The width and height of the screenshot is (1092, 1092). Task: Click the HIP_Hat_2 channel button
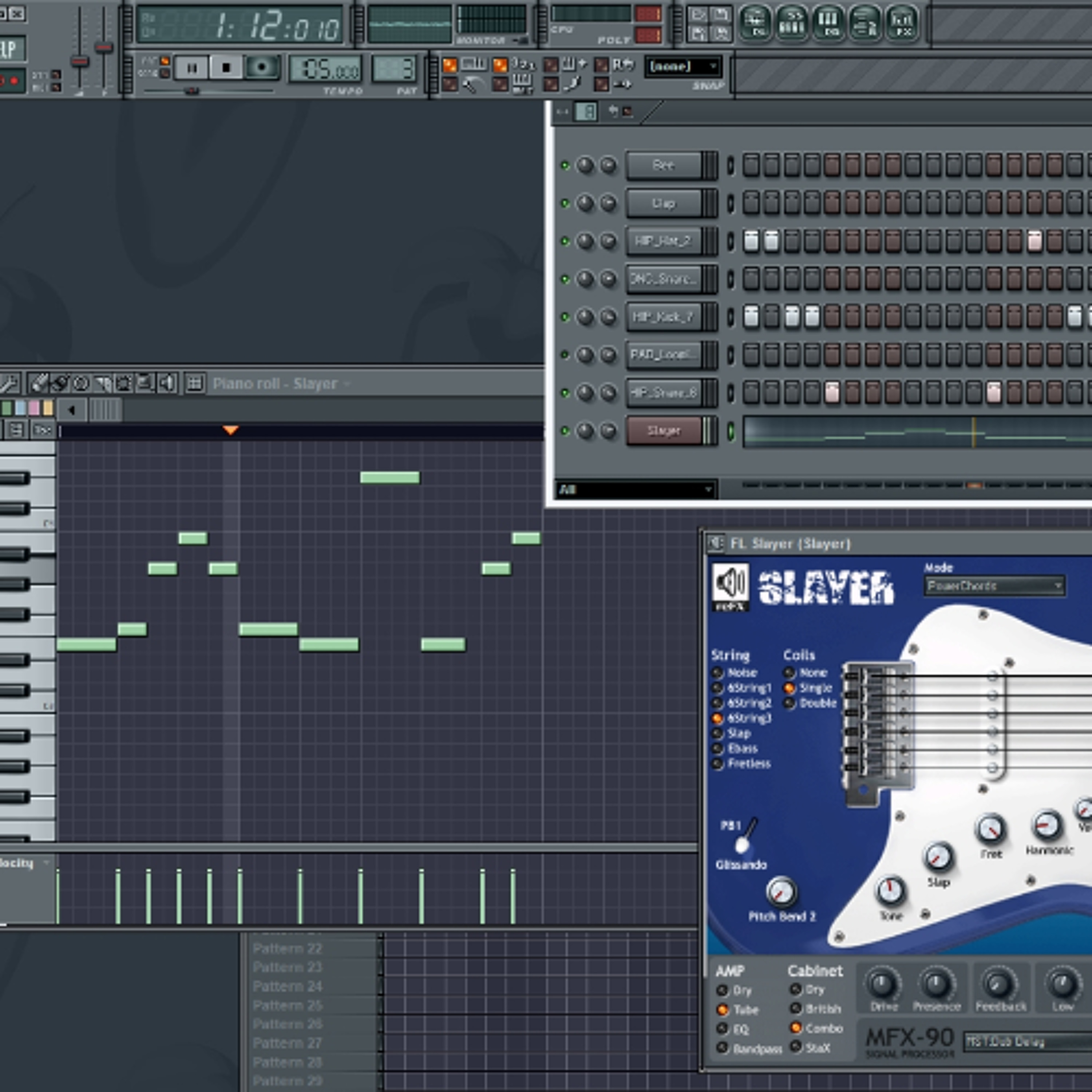click(x=664, y=241)
